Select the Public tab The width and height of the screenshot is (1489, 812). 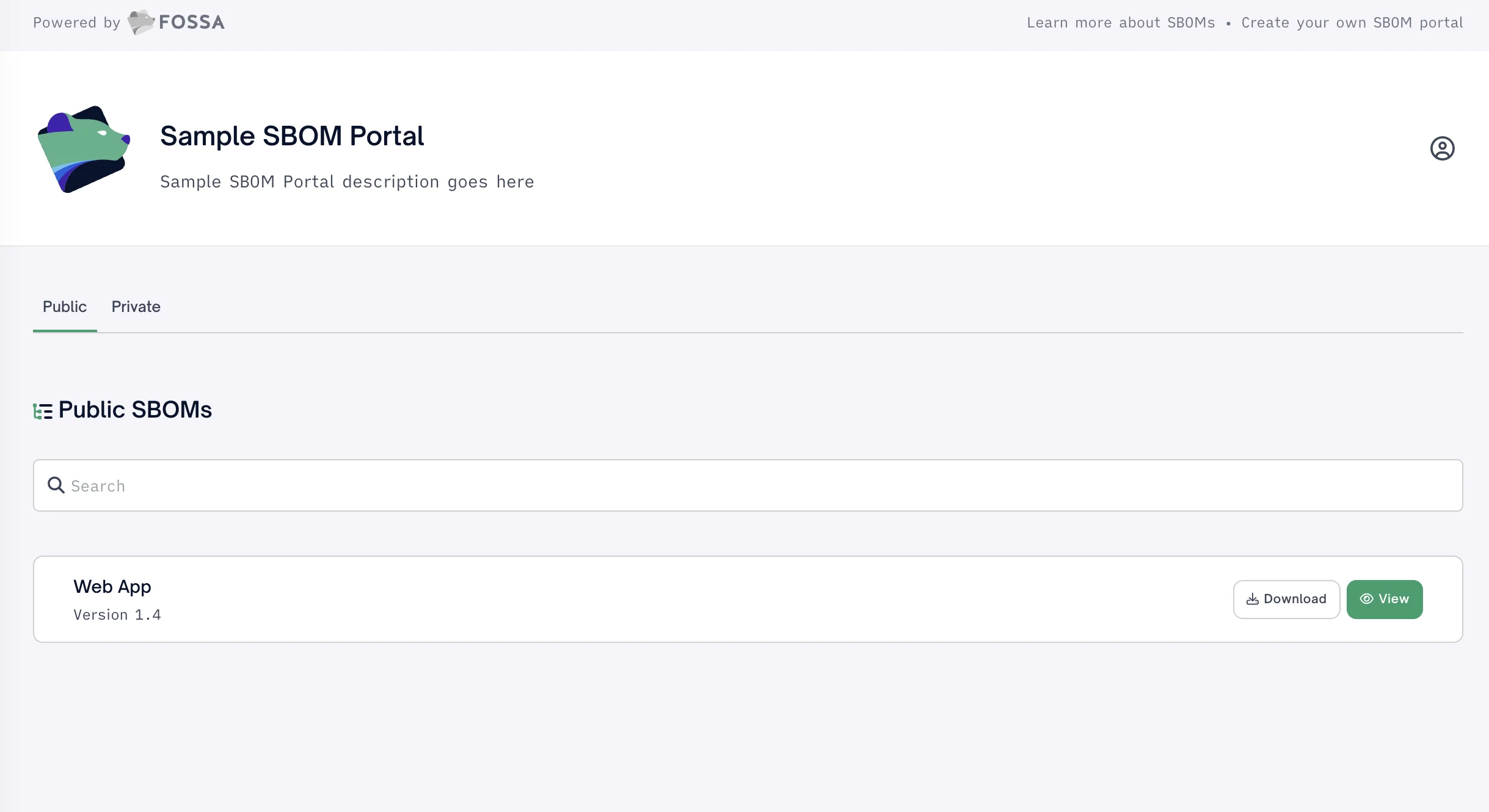click(x=64, y=307)
